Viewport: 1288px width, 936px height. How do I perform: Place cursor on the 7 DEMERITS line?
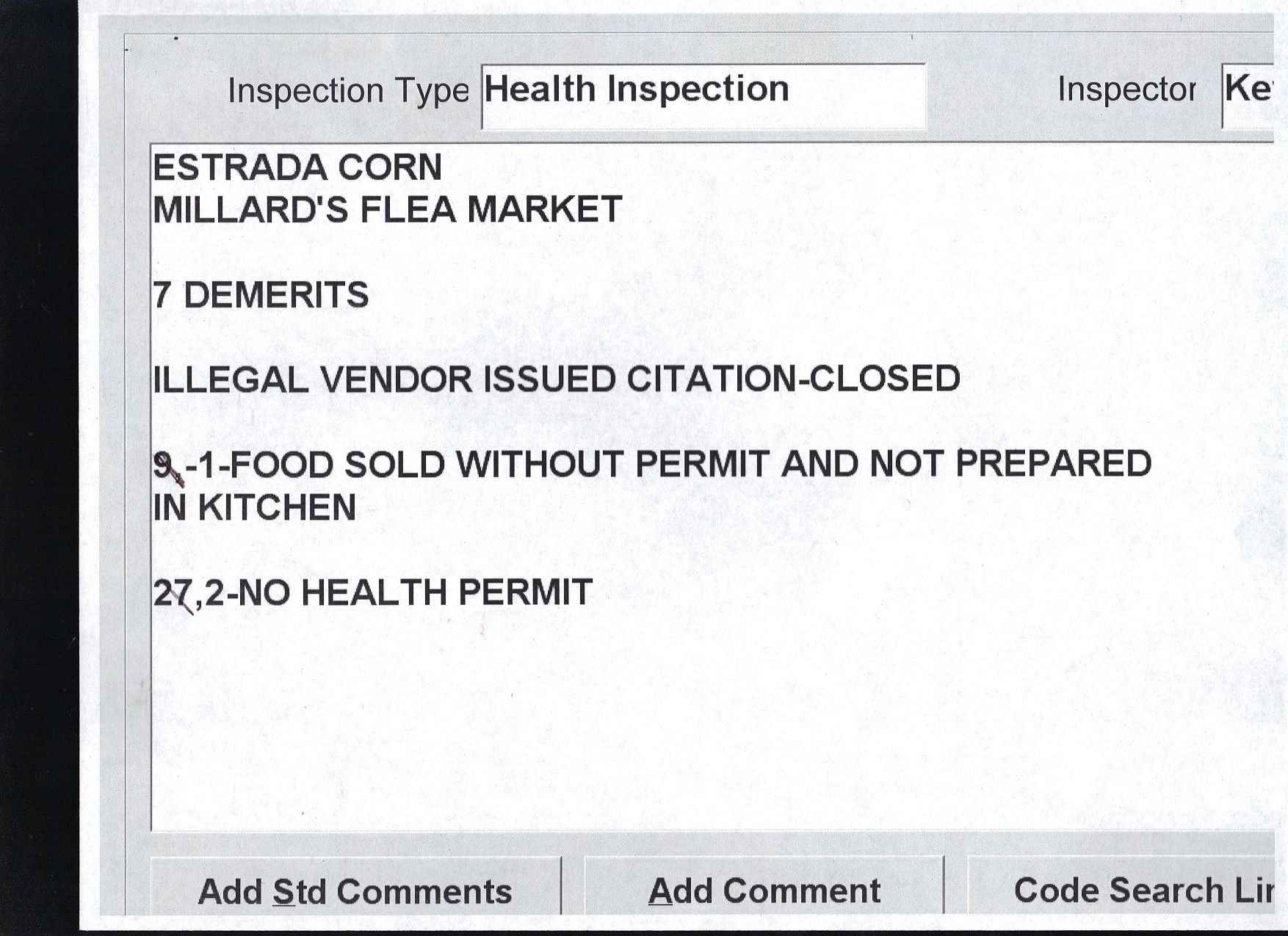pyautogui.click(x=261, y=295)
